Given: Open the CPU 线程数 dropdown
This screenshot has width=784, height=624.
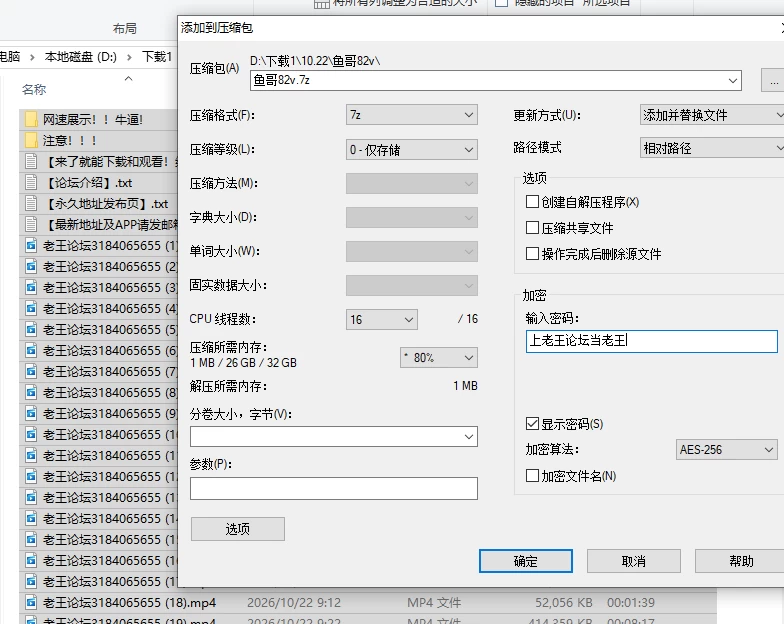Looking at the screenshot, I should coord(382,320).
